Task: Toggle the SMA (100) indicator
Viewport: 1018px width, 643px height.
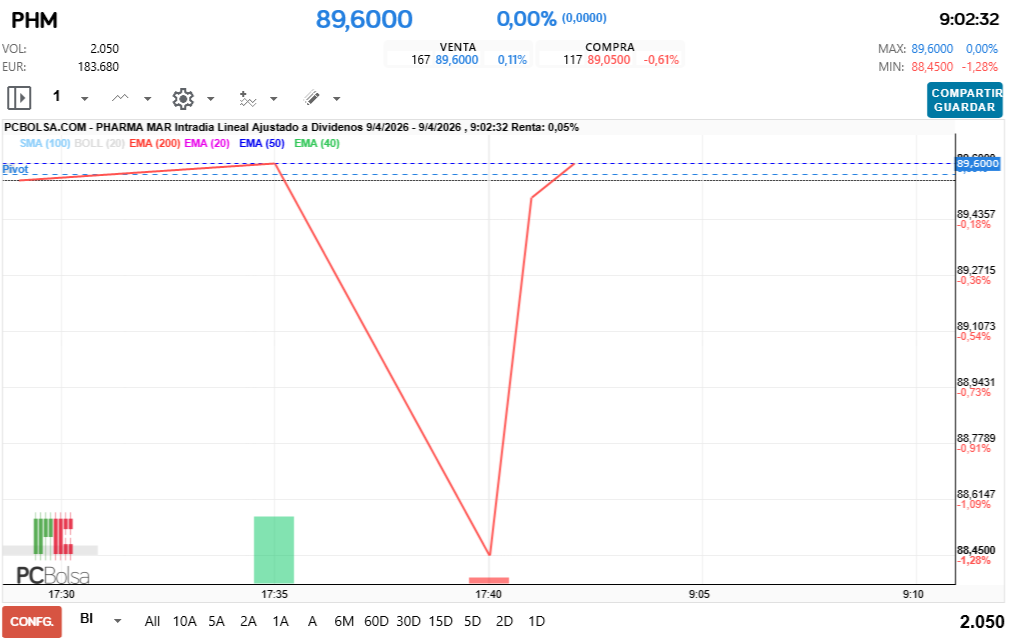Action: pyautogui.click(x=44, y=143)
